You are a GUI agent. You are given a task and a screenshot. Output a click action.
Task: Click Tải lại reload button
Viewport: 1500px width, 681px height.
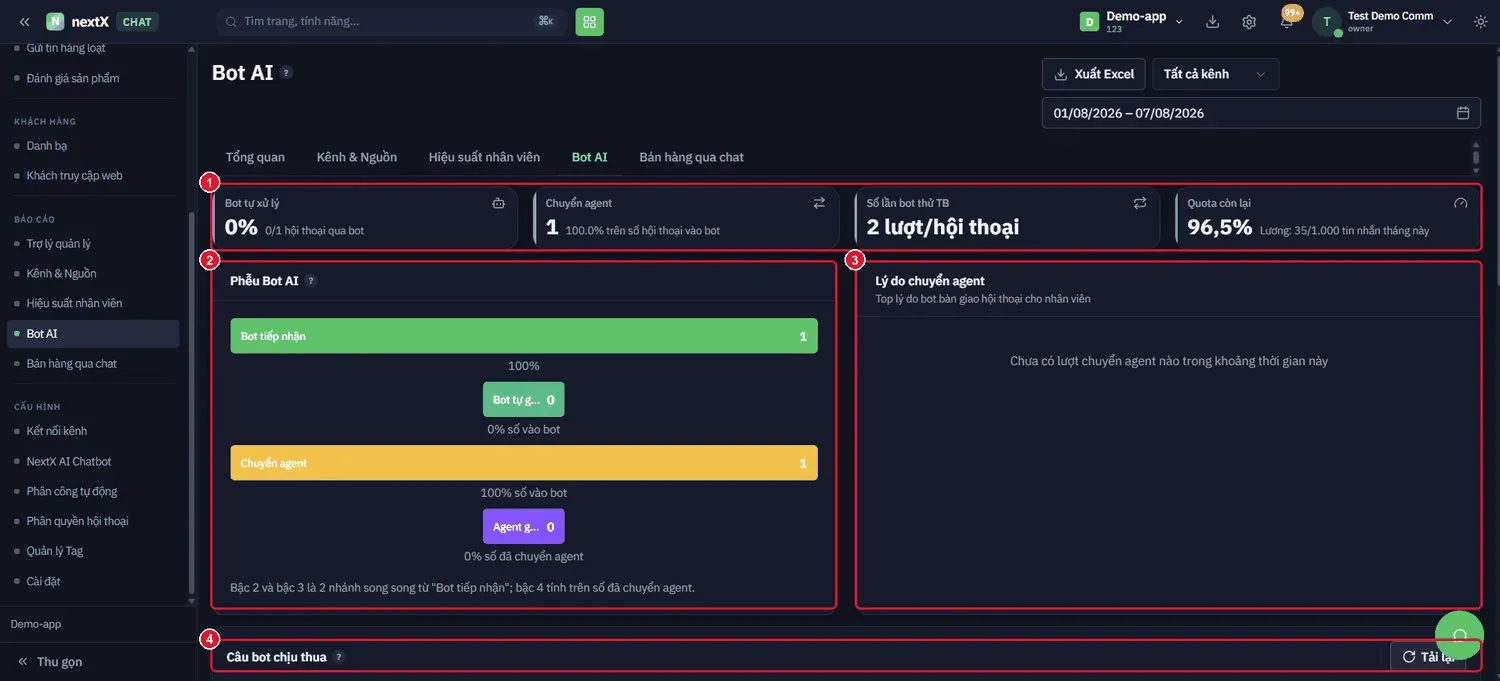tap(1428, 656)
